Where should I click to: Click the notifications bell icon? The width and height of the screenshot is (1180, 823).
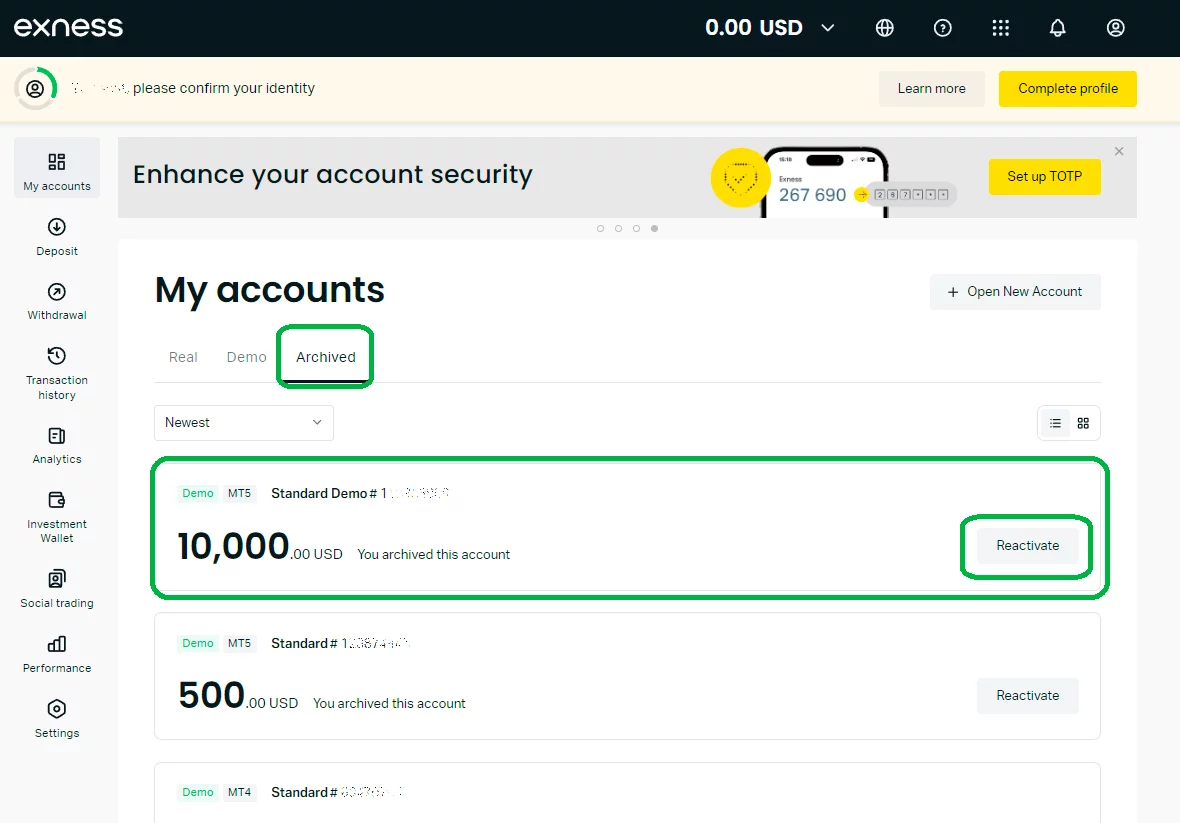(x=1058, y=28)
